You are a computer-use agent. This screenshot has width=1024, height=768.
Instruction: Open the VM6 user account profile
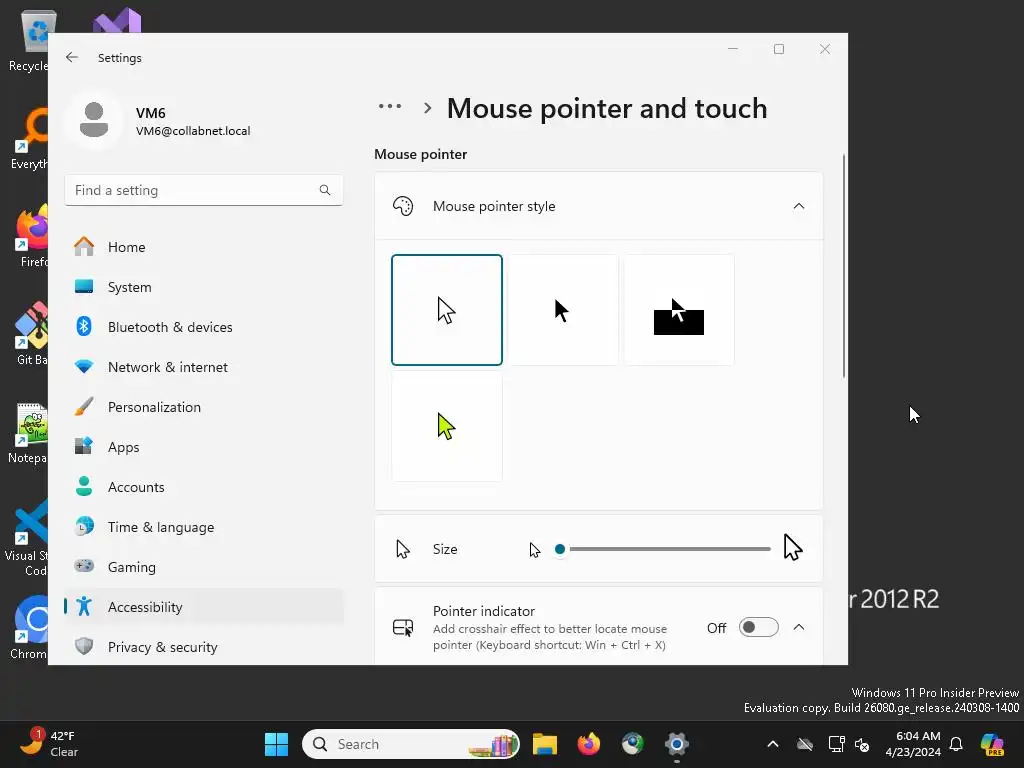pyautogui.click(x=158, y=121)
